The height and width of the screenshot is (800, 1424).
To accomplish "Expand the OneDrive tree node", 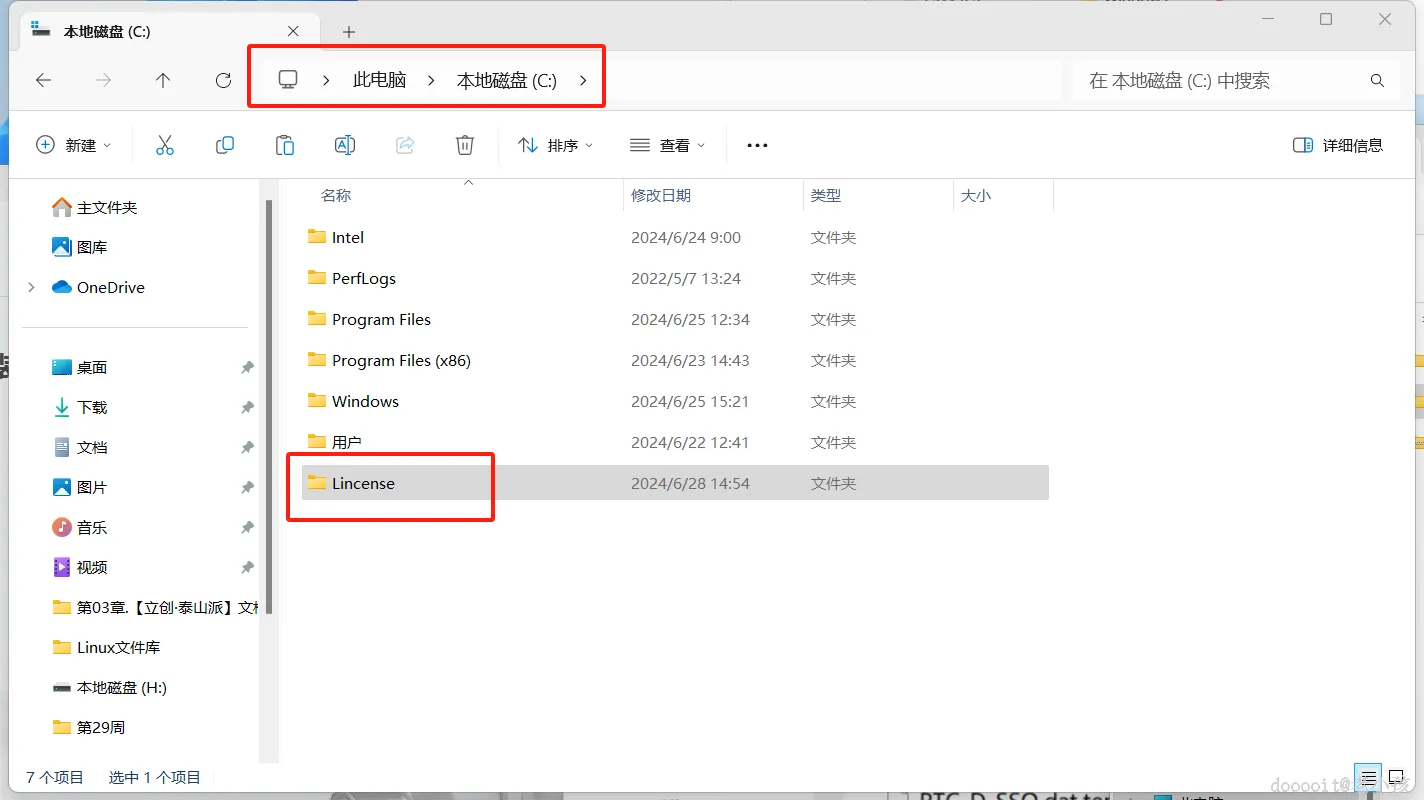I will tap(31, 287).
